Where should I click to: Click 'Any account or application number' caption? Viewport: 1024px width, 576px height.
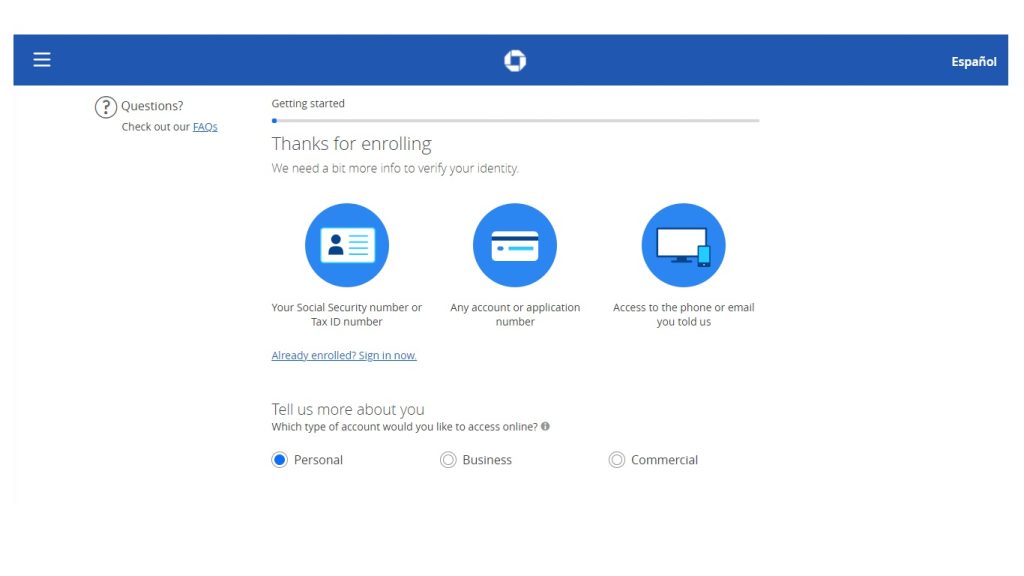tap(515, 314)
